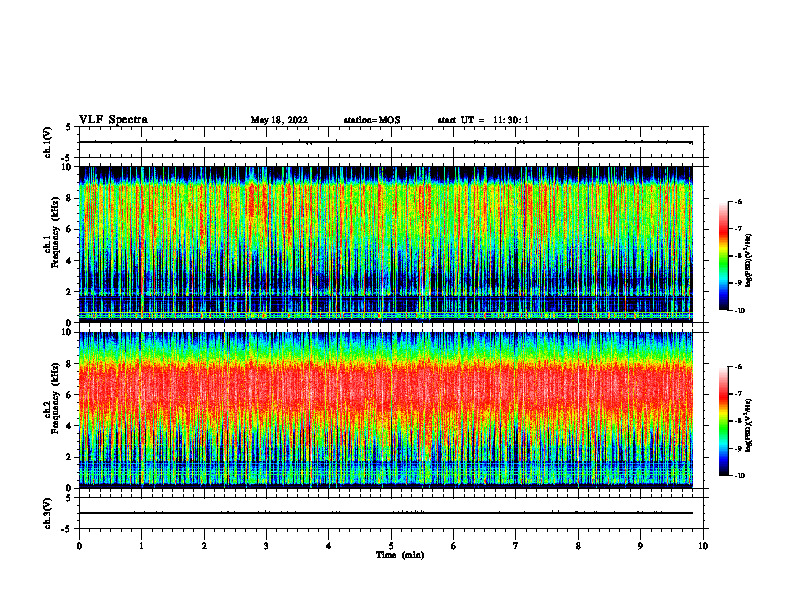Screen dimensions: 792x612
Task: Click the ch.2 spectrogram color scale bar
Action: [723, 421]
